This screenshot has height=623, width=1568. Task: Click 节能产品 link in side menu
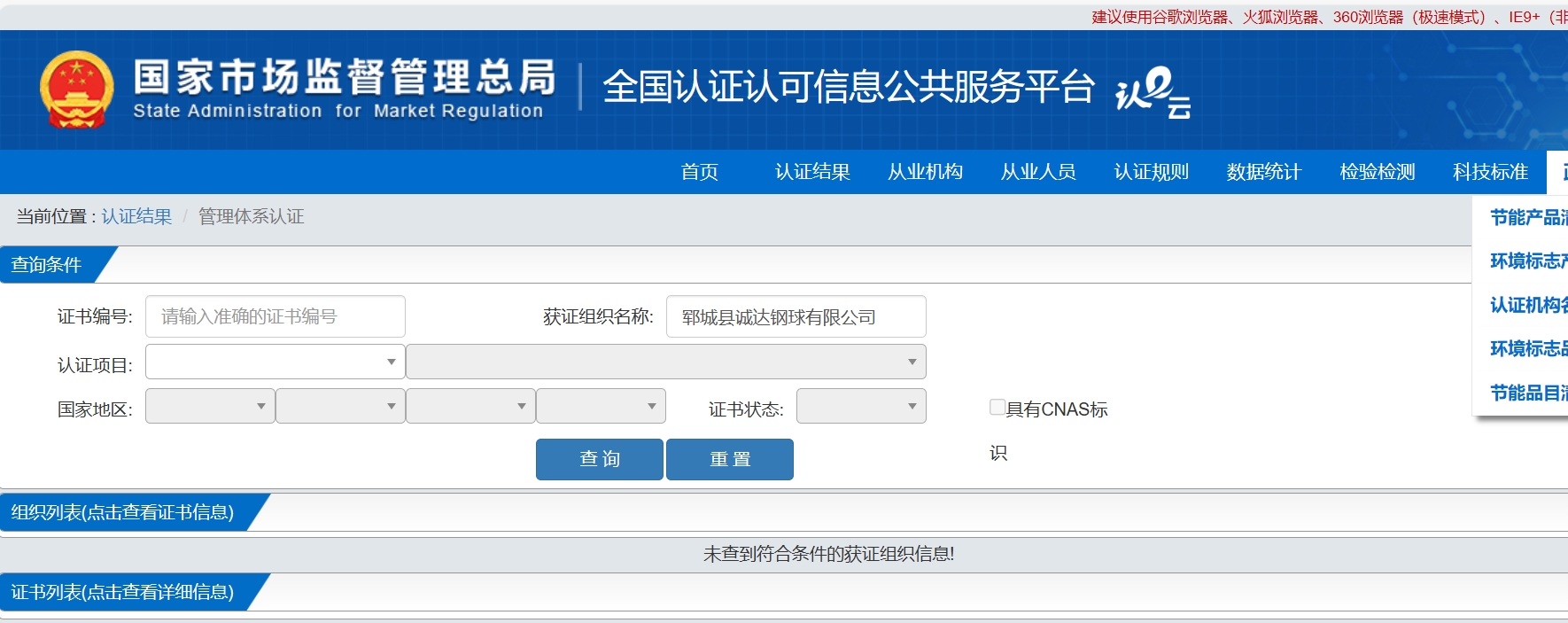1528,217
